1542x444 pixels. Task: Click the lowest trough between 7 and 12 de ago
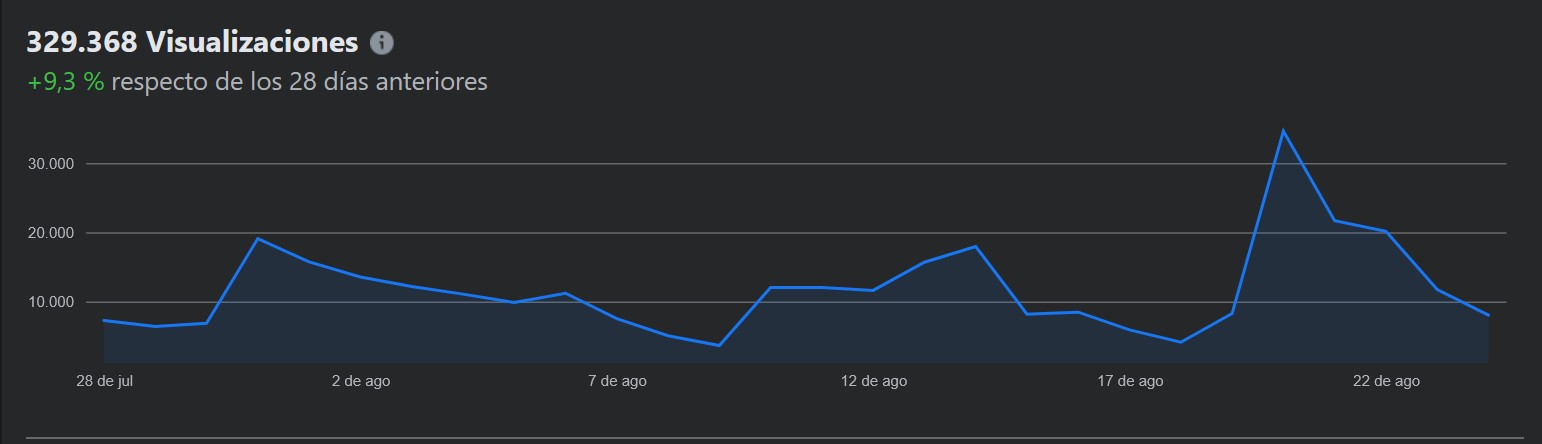(718, 345)
